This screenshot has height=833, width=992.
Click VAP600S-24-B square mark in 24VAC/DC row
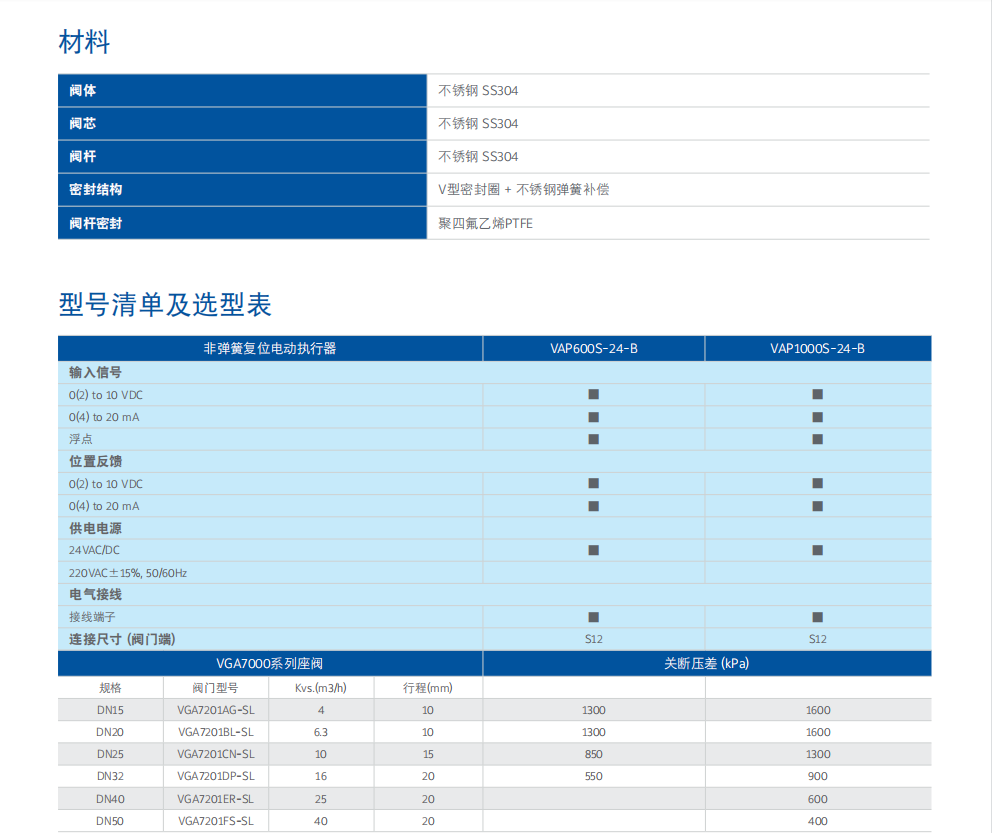593,550
